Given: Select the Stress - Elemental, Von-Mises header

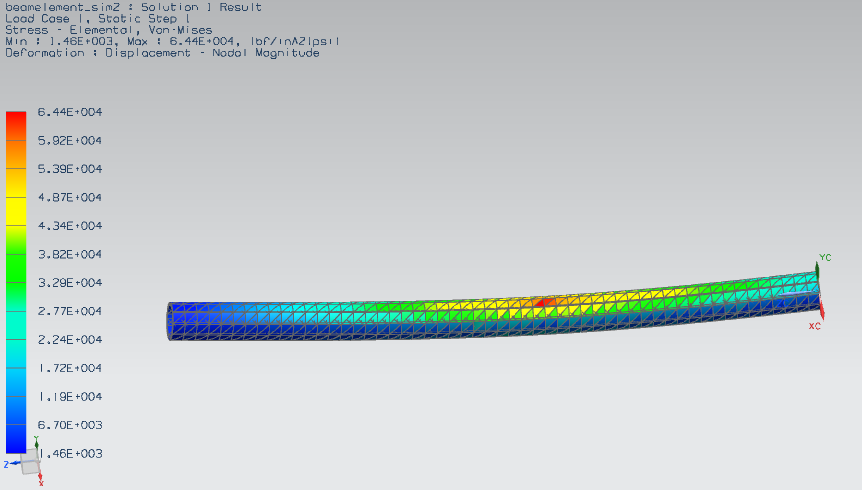Looking at the screenshot, I should (x=108, y=30).
